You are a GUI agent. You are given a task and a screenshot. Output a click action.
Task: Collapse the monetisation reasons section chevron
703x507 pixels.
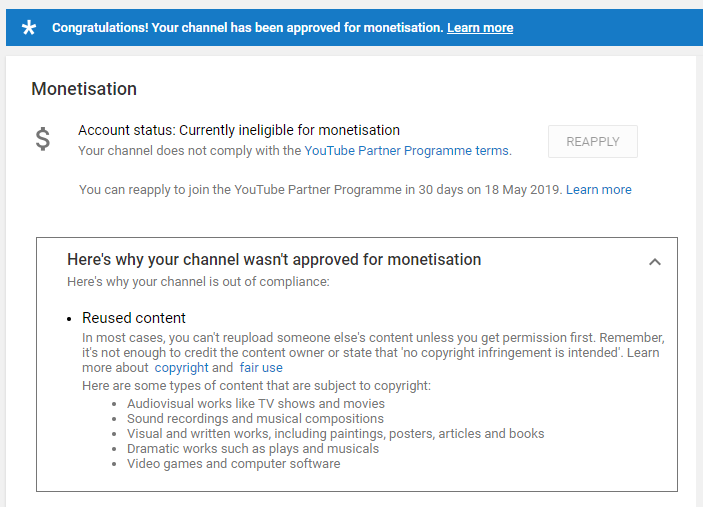pos(655,262)
